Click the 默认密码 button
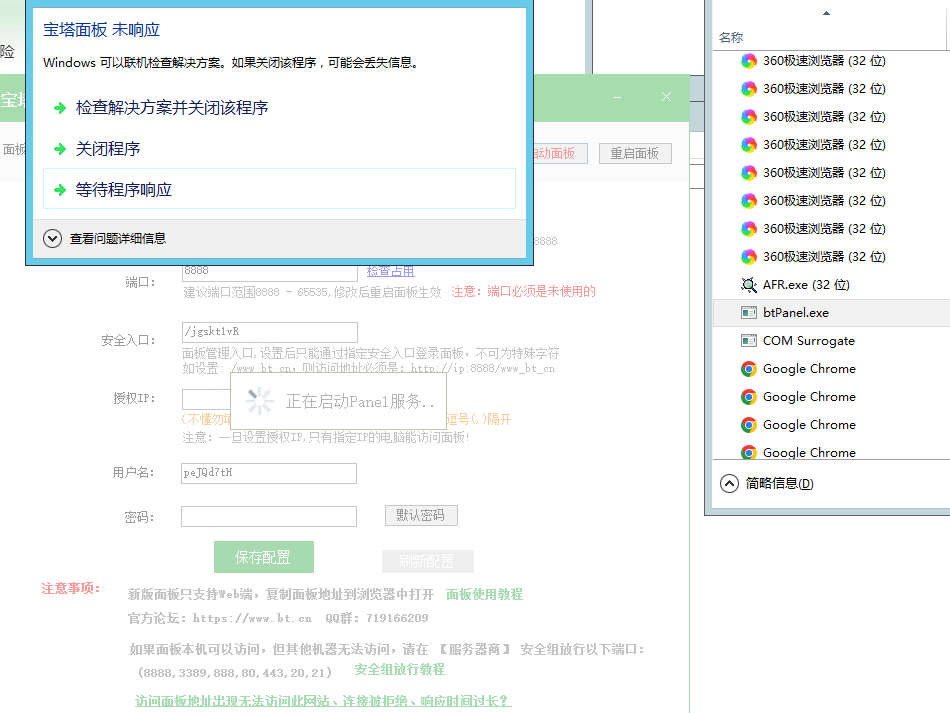The image size is (950, 713). pos(421,516)
